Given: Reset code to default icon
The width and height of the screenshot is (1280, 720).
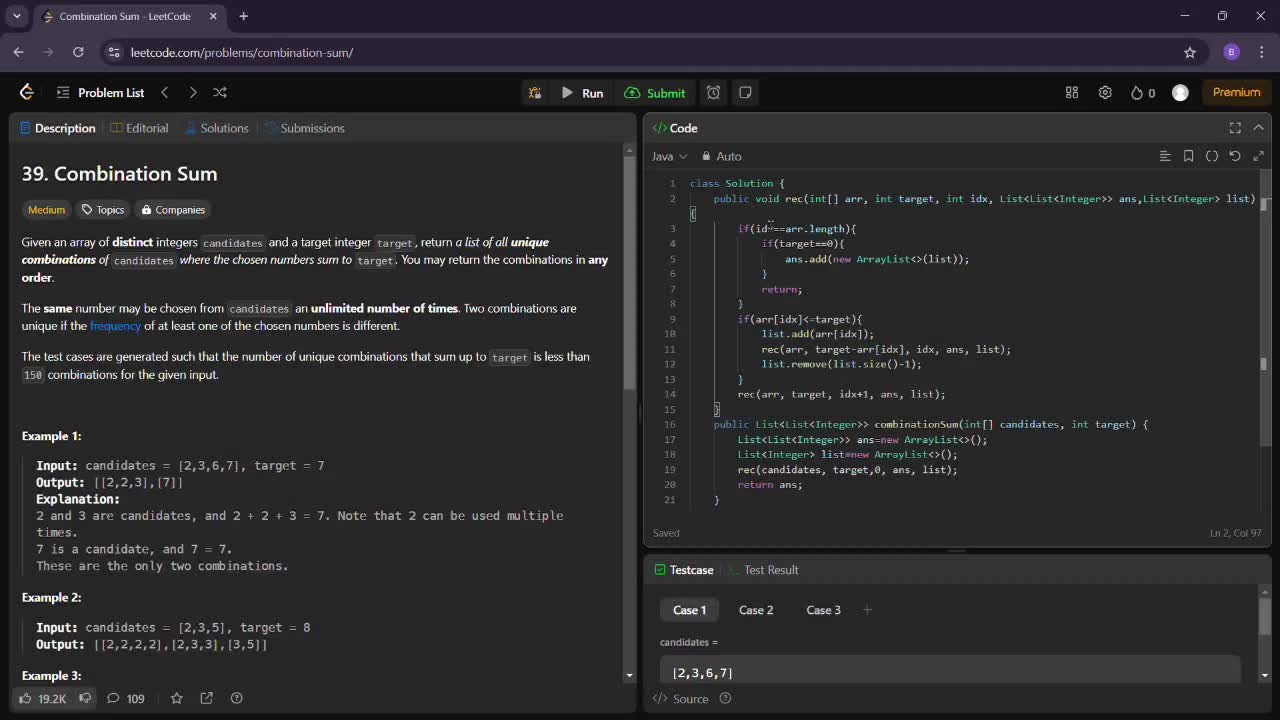Looking at the screenshot, I should click(x=1235, y=156).
